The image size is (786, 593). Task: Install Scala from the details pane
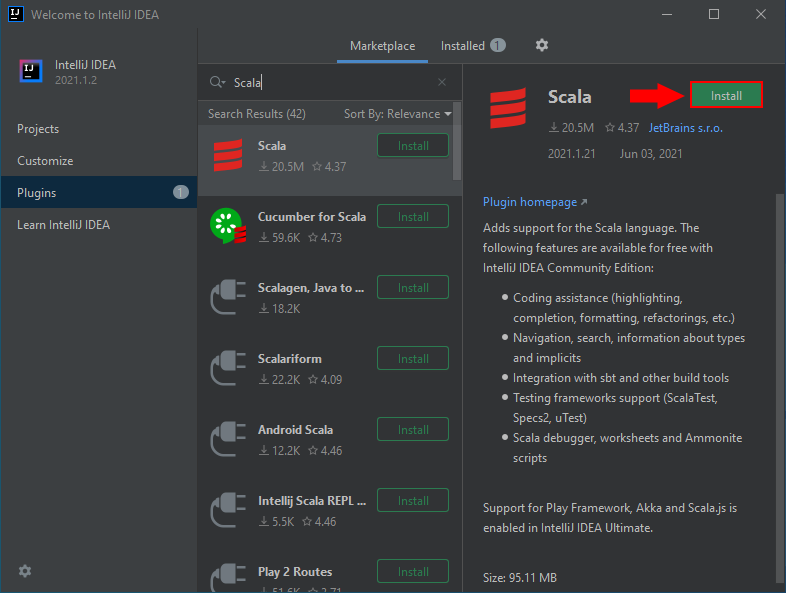[x=726, y=95]
